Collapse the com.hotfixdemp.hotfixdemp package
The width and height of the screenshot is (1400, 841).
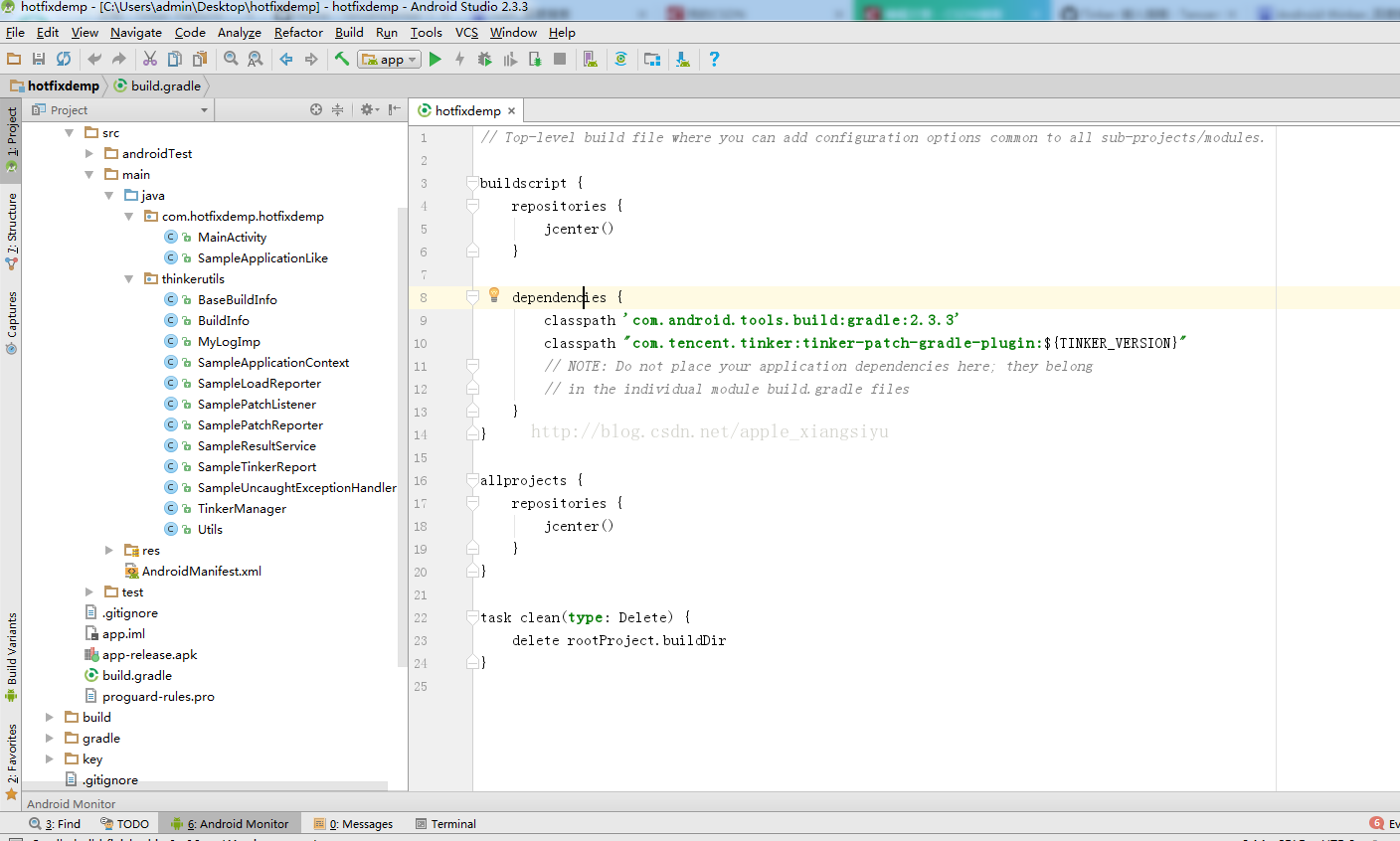click(128, 216)
